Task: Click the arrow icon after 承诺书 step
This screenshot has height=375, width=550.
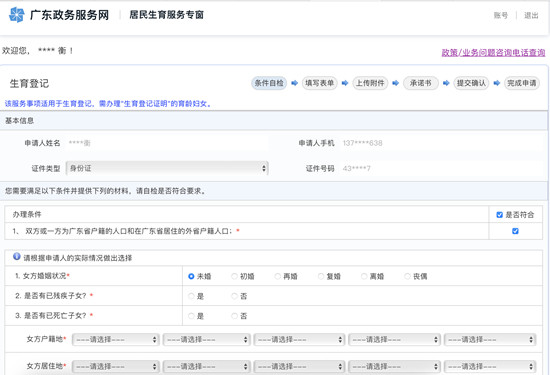Action: [446, 83]
